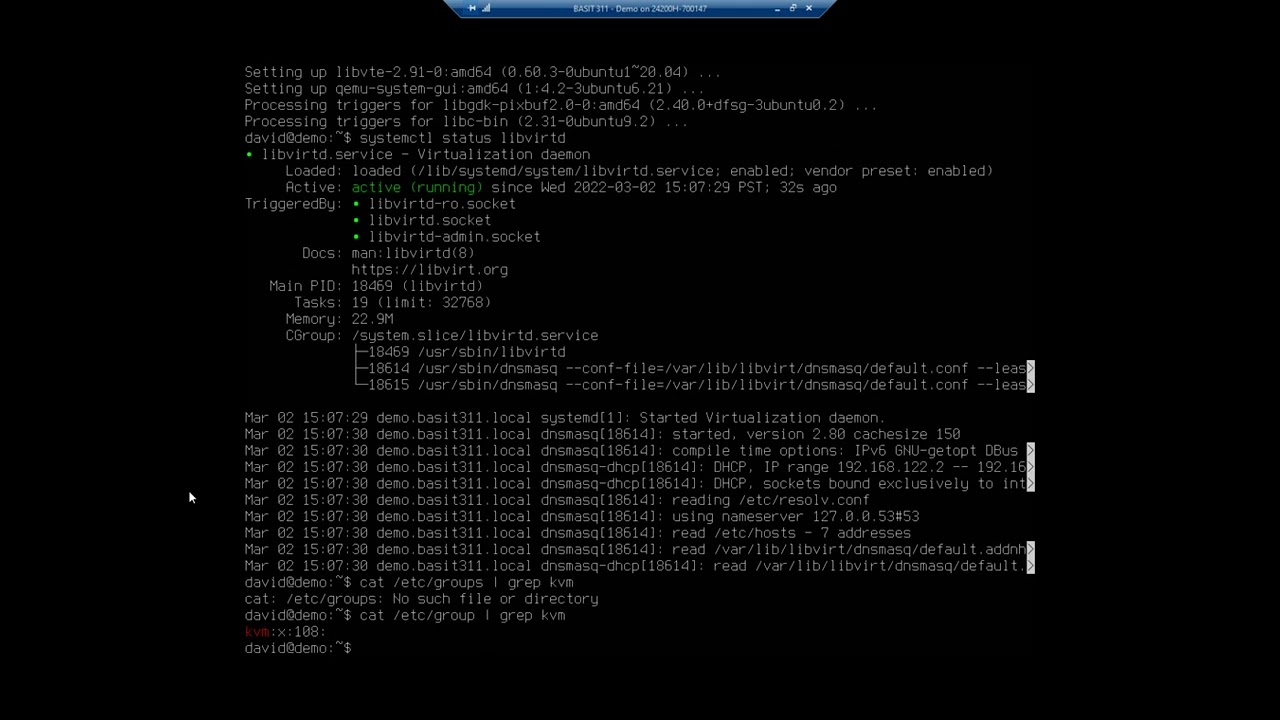Click 'systemctl status libvirtd' command text
The width and height of the screenshot is (1280, 720).
click(x=462, y=138)
